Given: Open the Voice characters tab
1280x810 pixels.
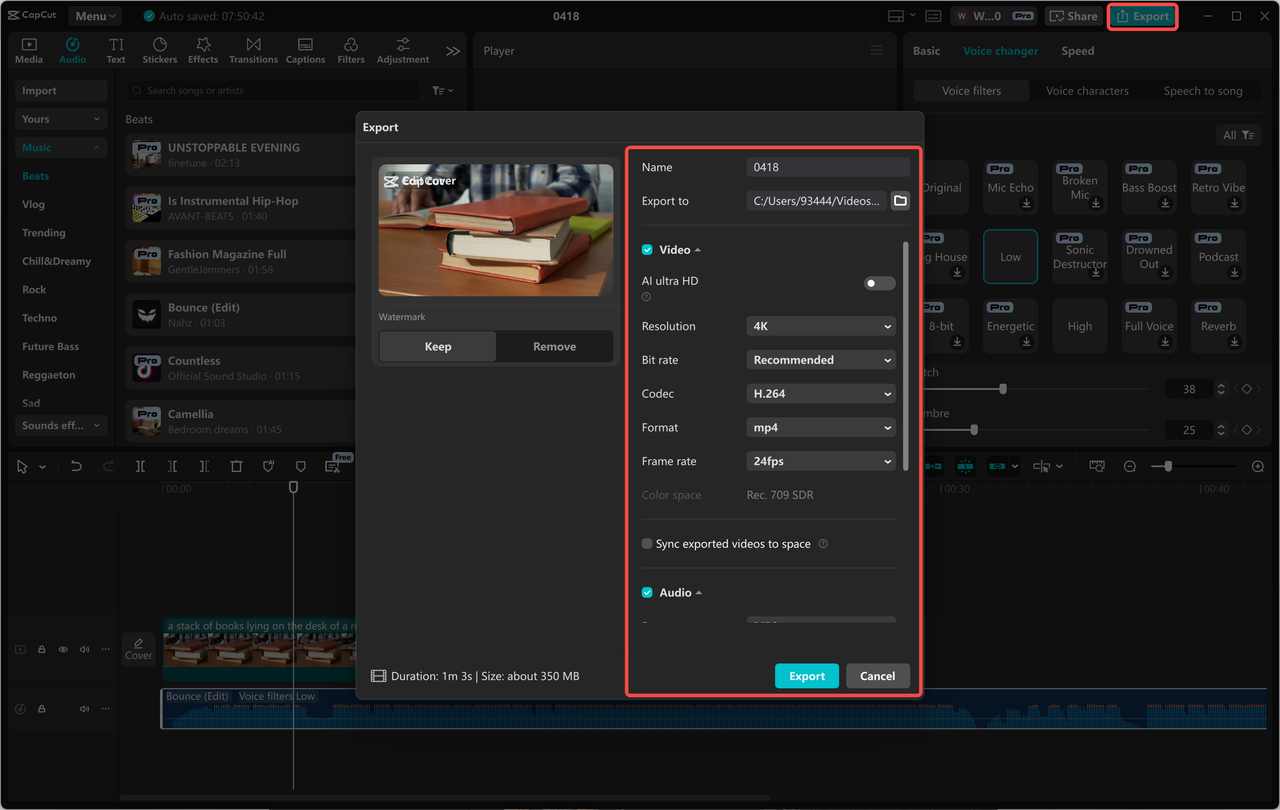Looking at the screenshot, I should pos(1087,91).
